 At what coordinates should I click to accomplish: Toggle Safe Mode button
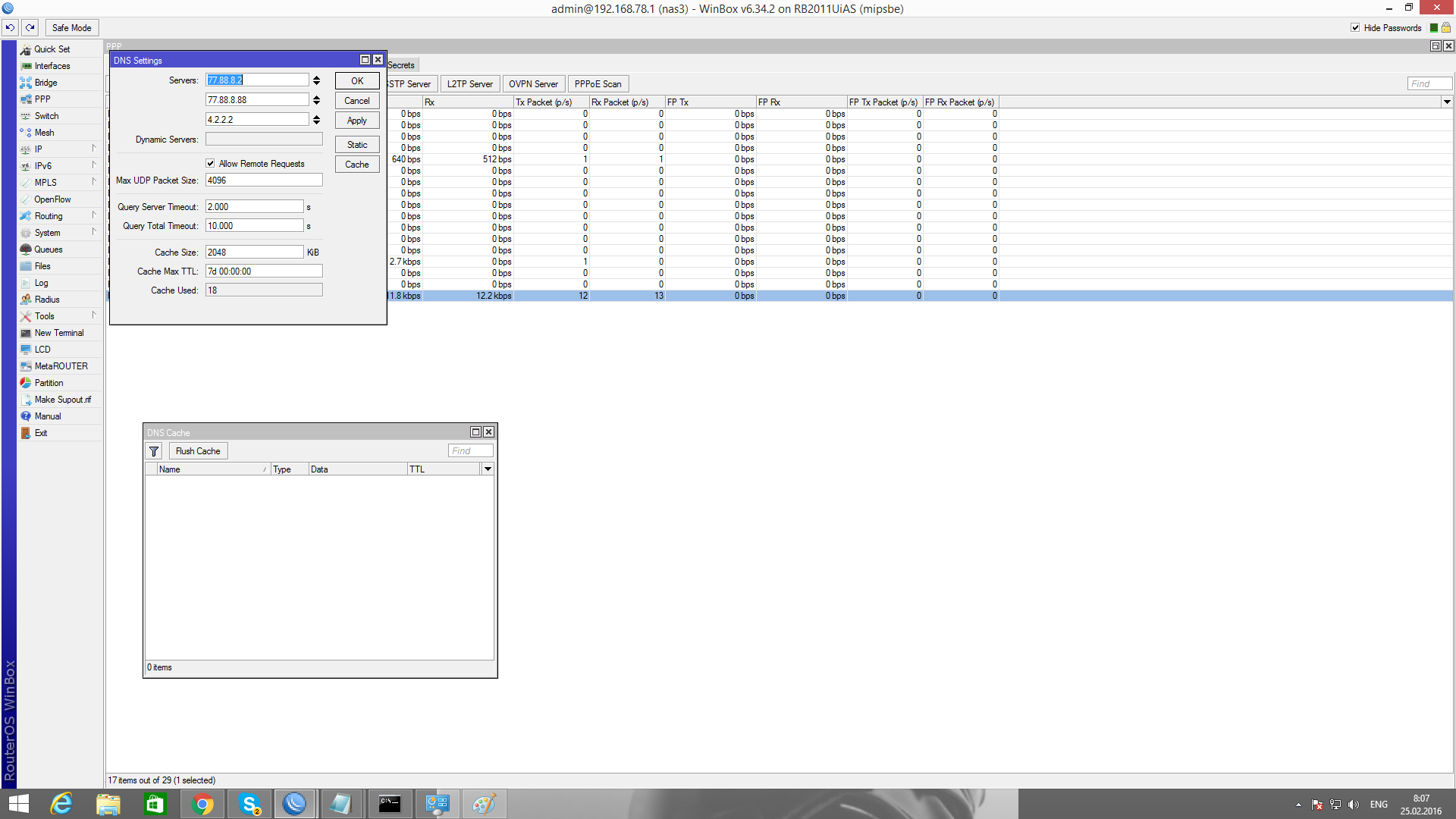coord(72,28)
